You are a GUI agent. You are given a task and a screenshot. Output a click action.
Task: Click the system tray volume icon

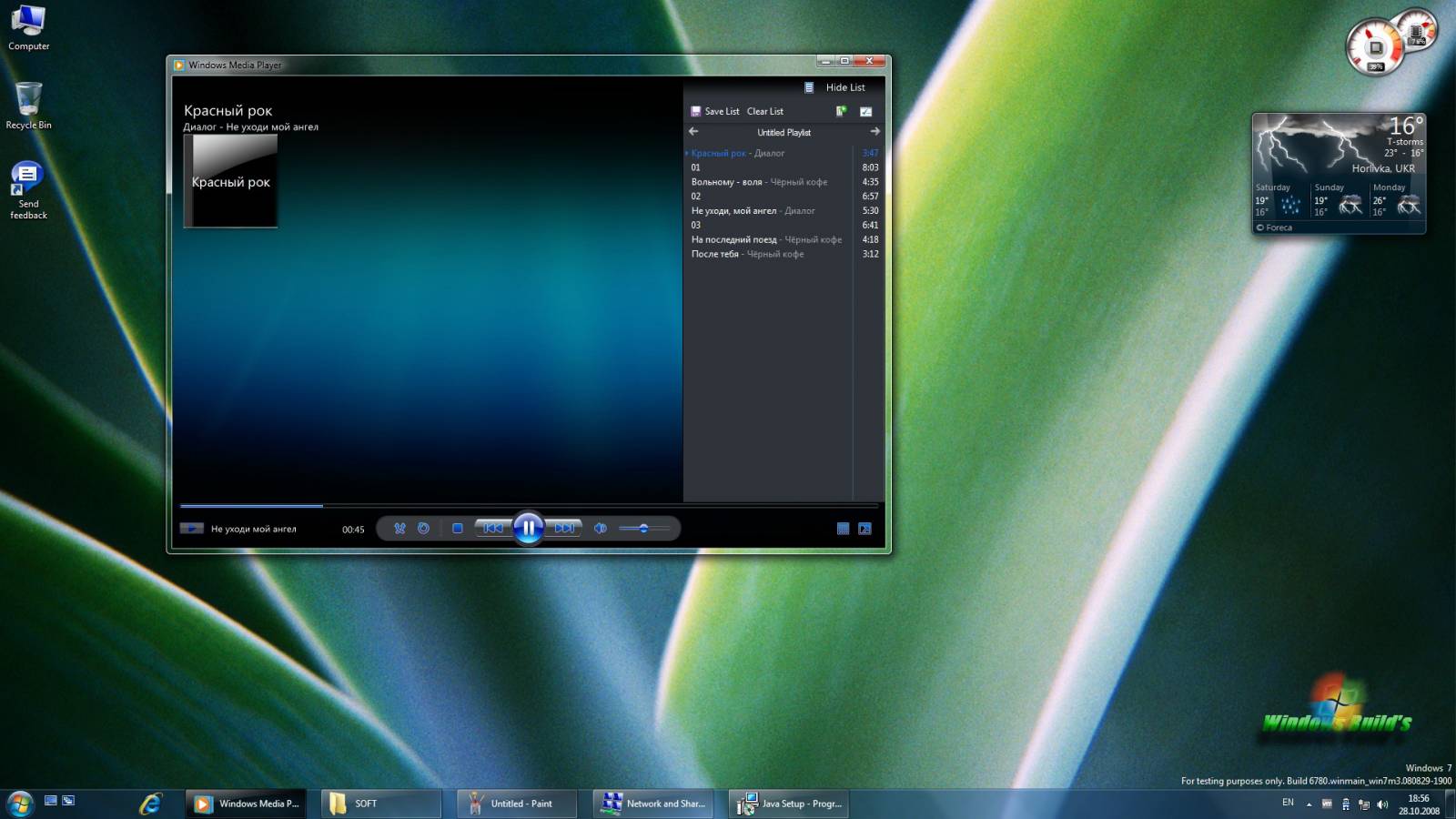click(x=1382, y=804)
